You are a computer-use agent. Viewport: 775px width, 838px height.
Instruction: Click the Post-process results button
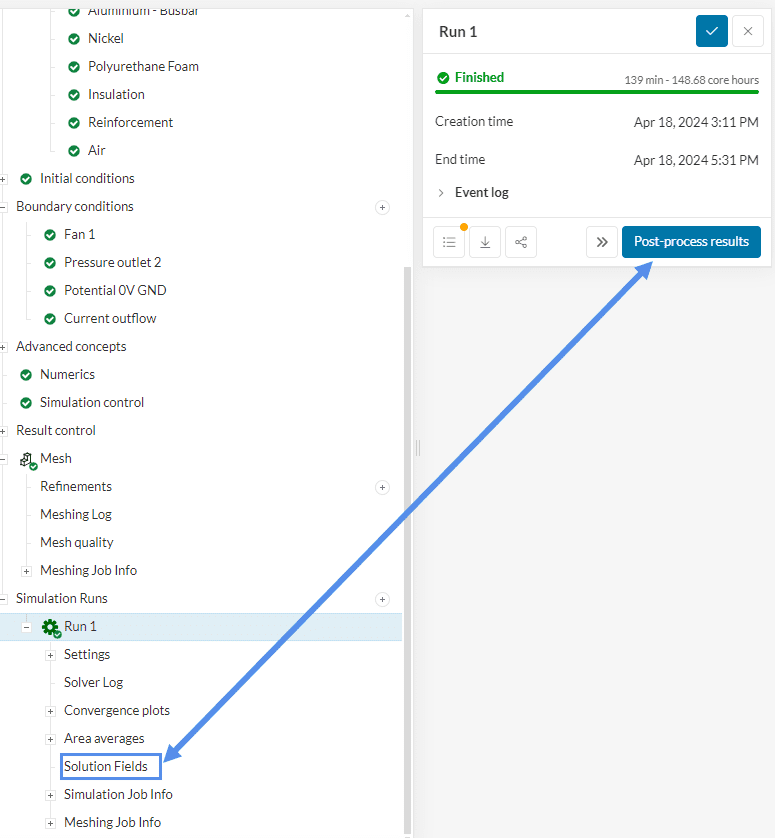[x=691, y=242]
